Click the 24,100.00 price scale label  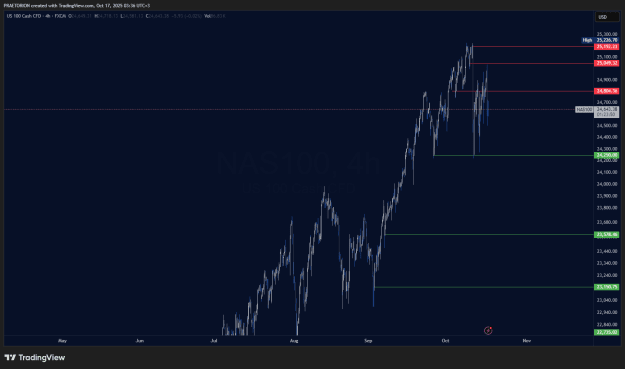click(607, 172)
